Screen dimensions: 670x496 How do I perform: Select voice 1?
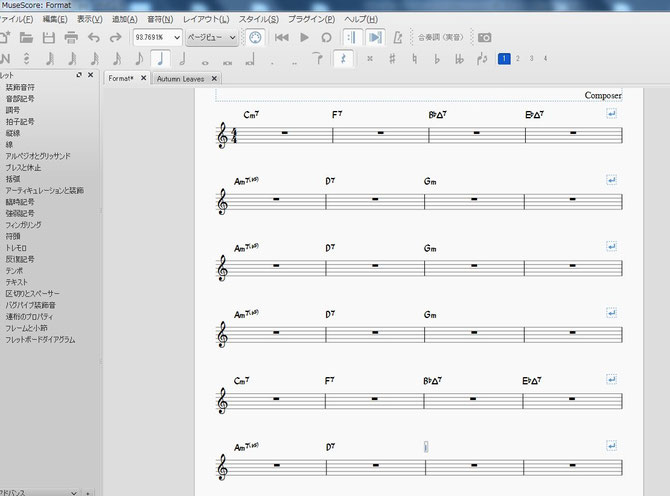tap(504, 59)
